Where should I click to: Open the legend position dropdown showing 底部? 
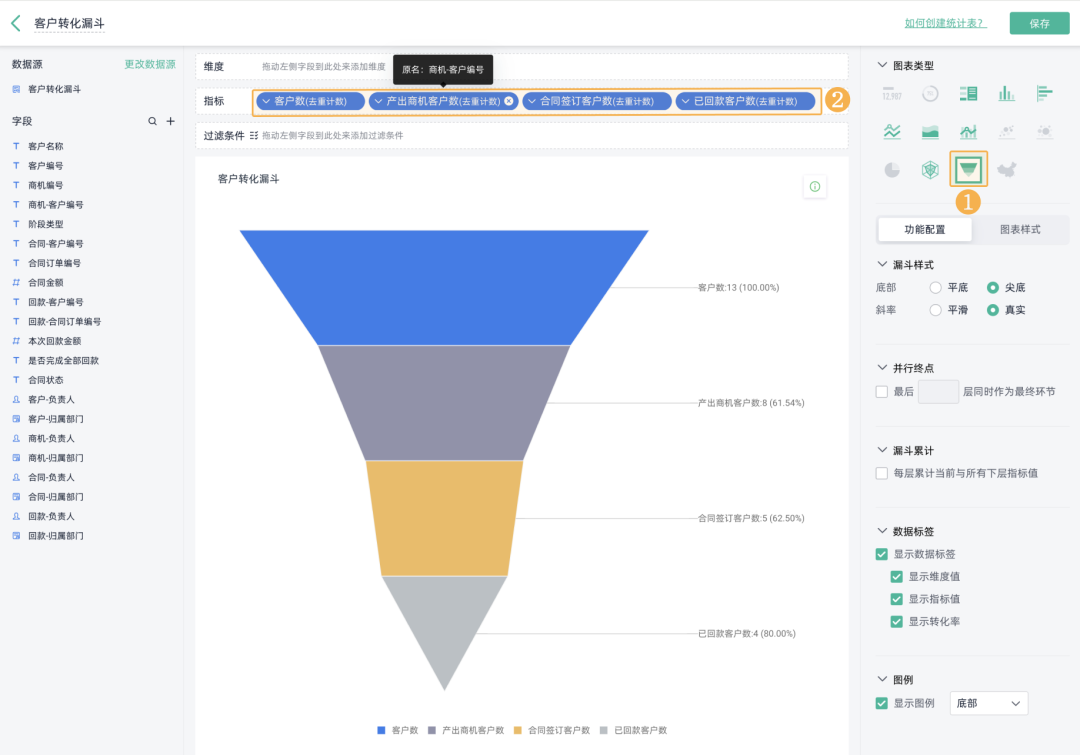pos(989,704)
